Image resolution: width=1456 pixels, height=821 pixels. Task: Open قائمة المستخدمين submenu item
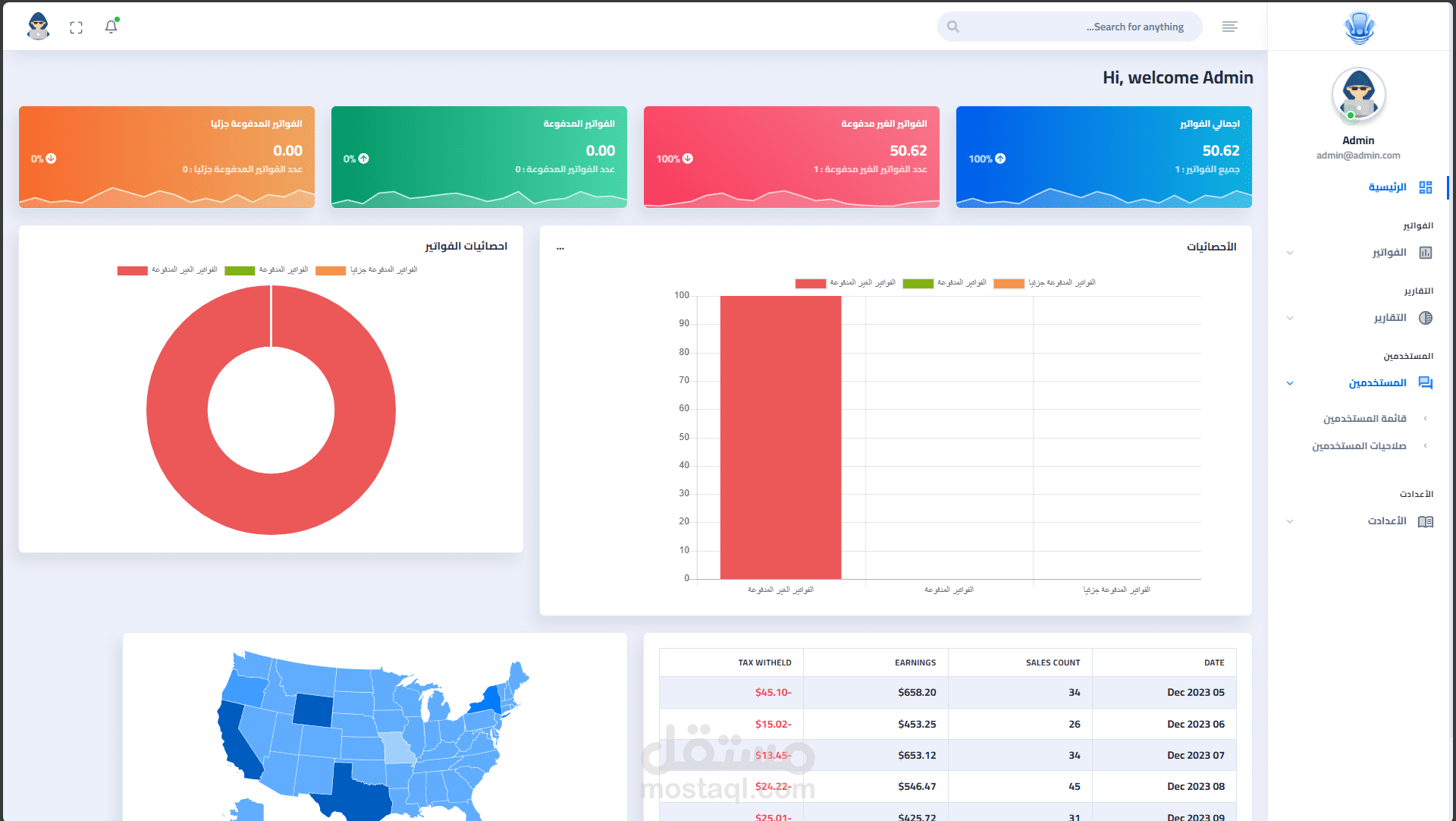pyautogui.click(x=1364, y=419)
